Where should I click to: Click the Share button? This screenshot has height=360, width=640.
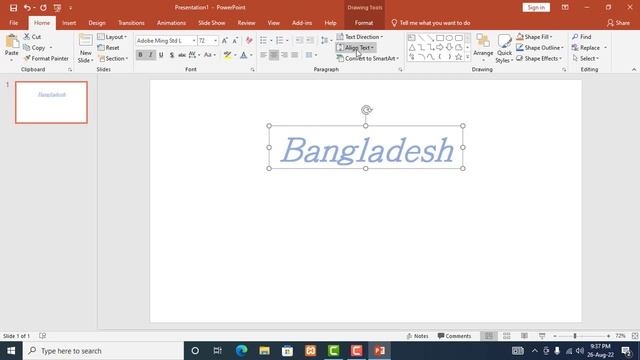[x=618, y=23]
